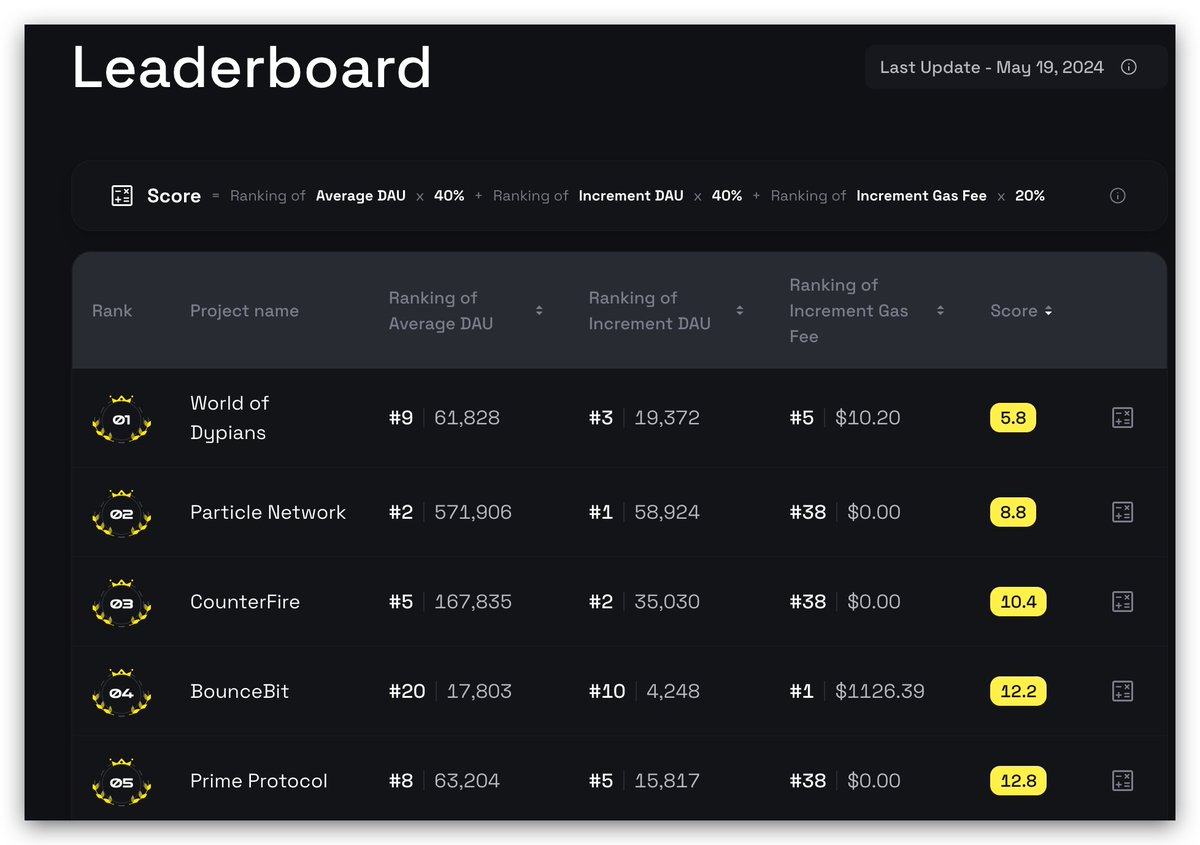Click the 5.8 score badge

1013,418
